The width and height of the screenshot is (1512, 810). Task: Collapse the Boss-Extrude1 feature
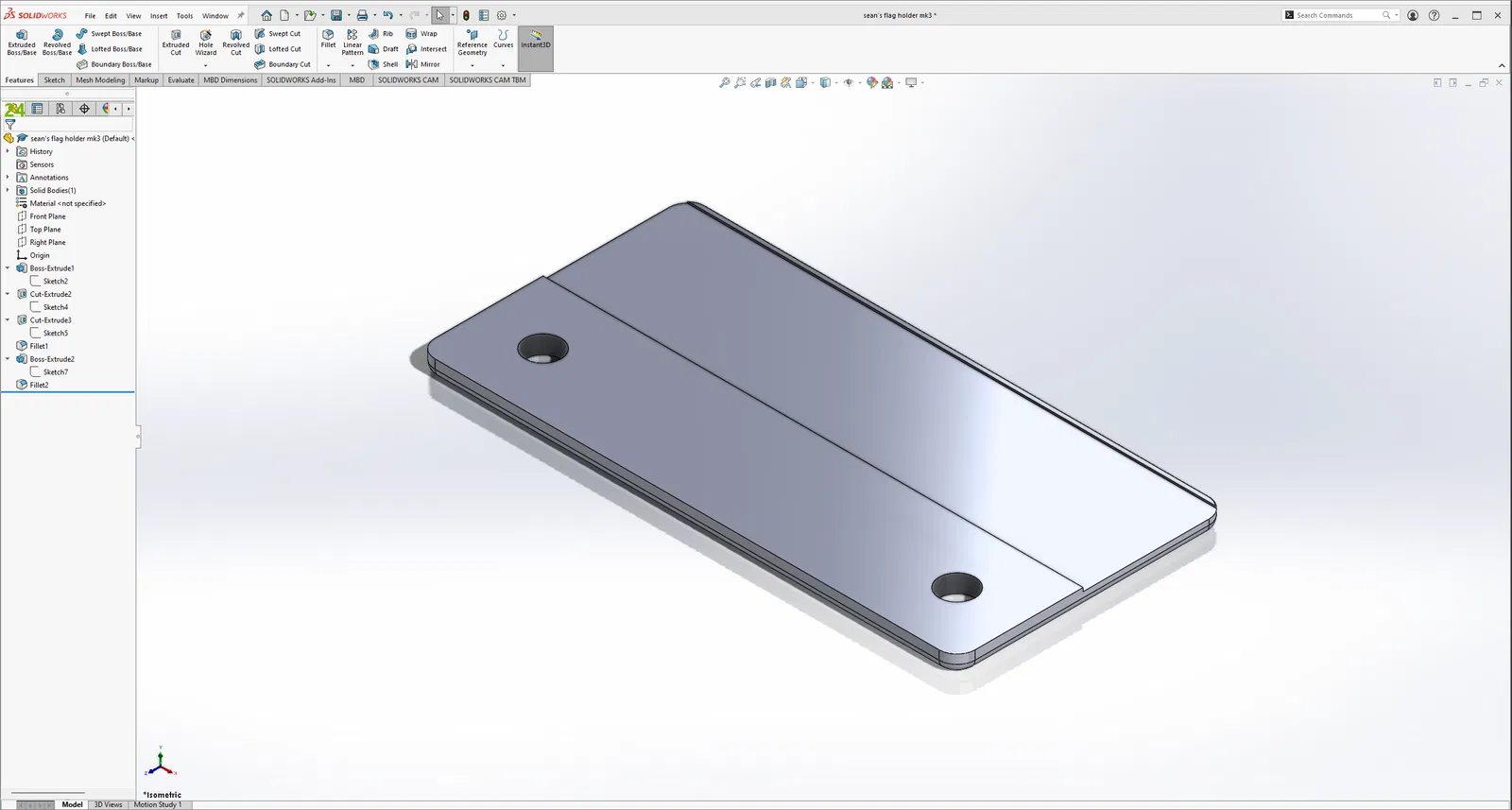(8, 267)
